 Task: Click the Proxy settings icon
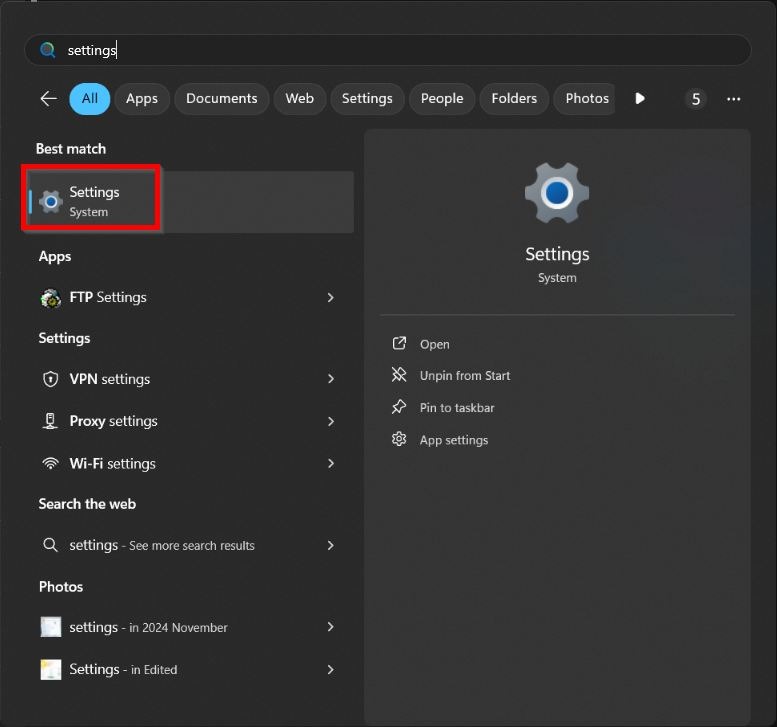pyautogui.click(x=50, y=421)
